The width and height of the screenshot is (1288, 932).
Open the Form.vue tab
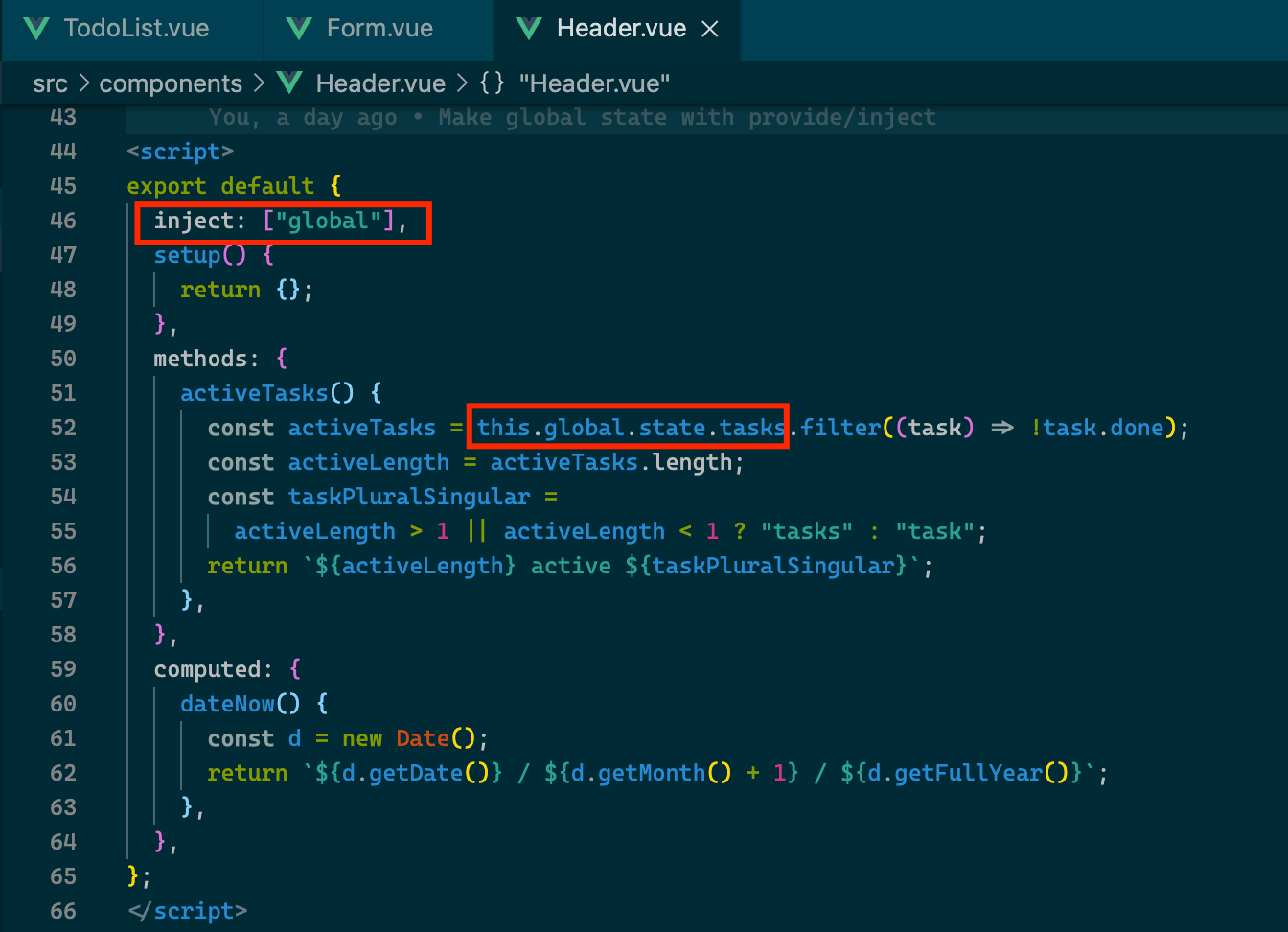pos(379,29)
